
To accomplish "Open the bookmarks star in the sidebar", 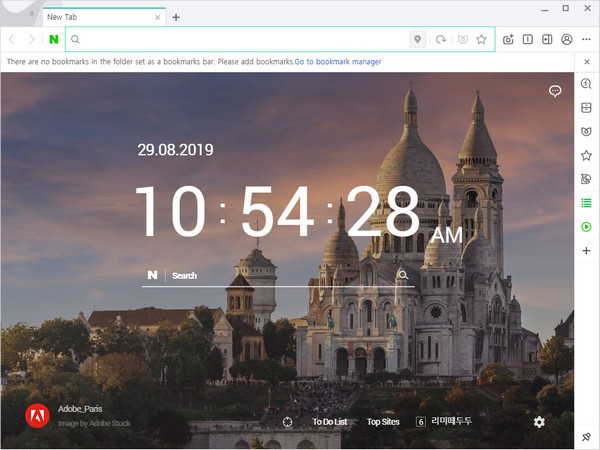I will tap(587, 155).
